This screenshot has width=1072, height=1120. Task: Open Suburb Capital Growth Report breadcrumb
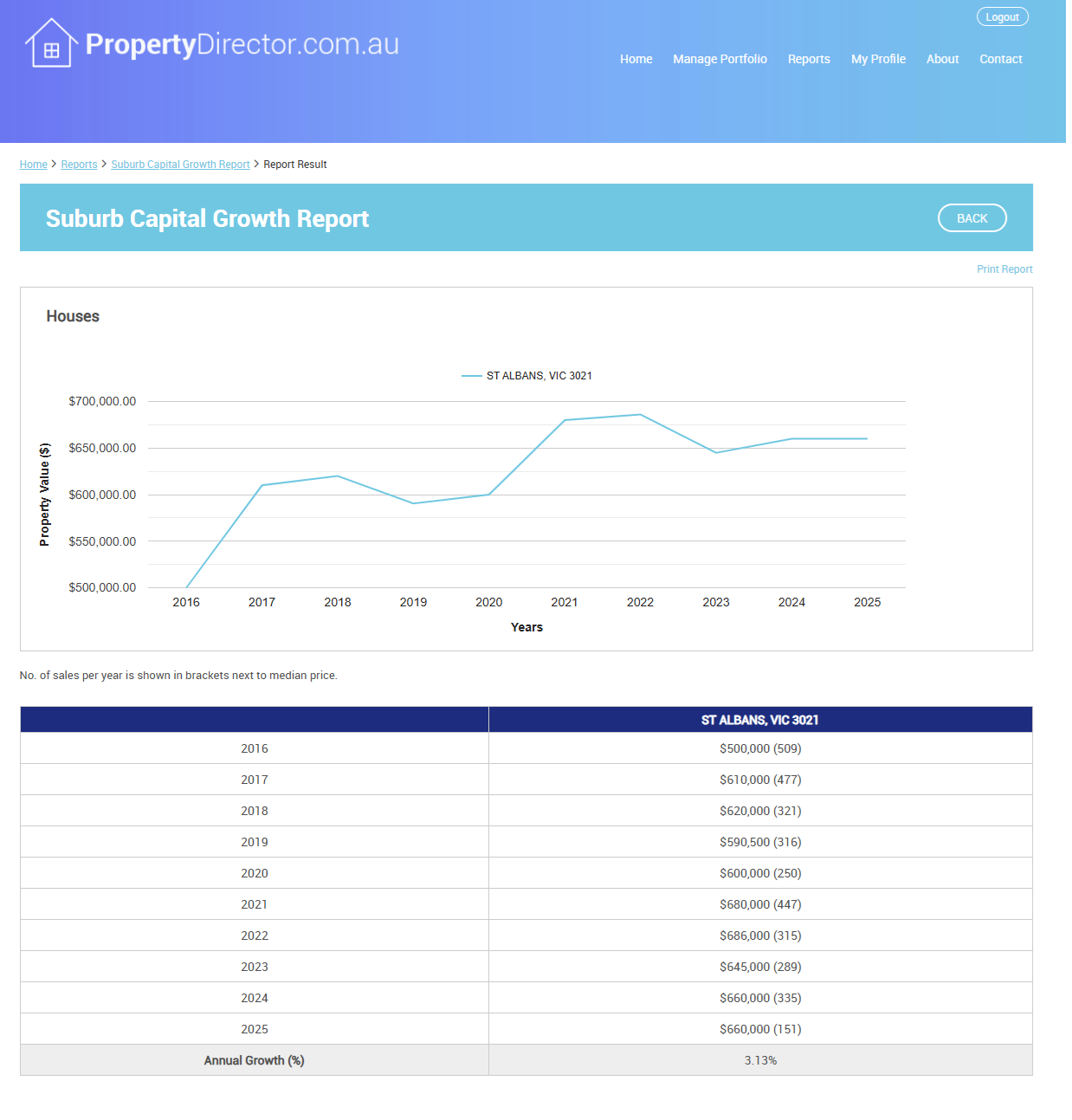[x=180, y=165]
